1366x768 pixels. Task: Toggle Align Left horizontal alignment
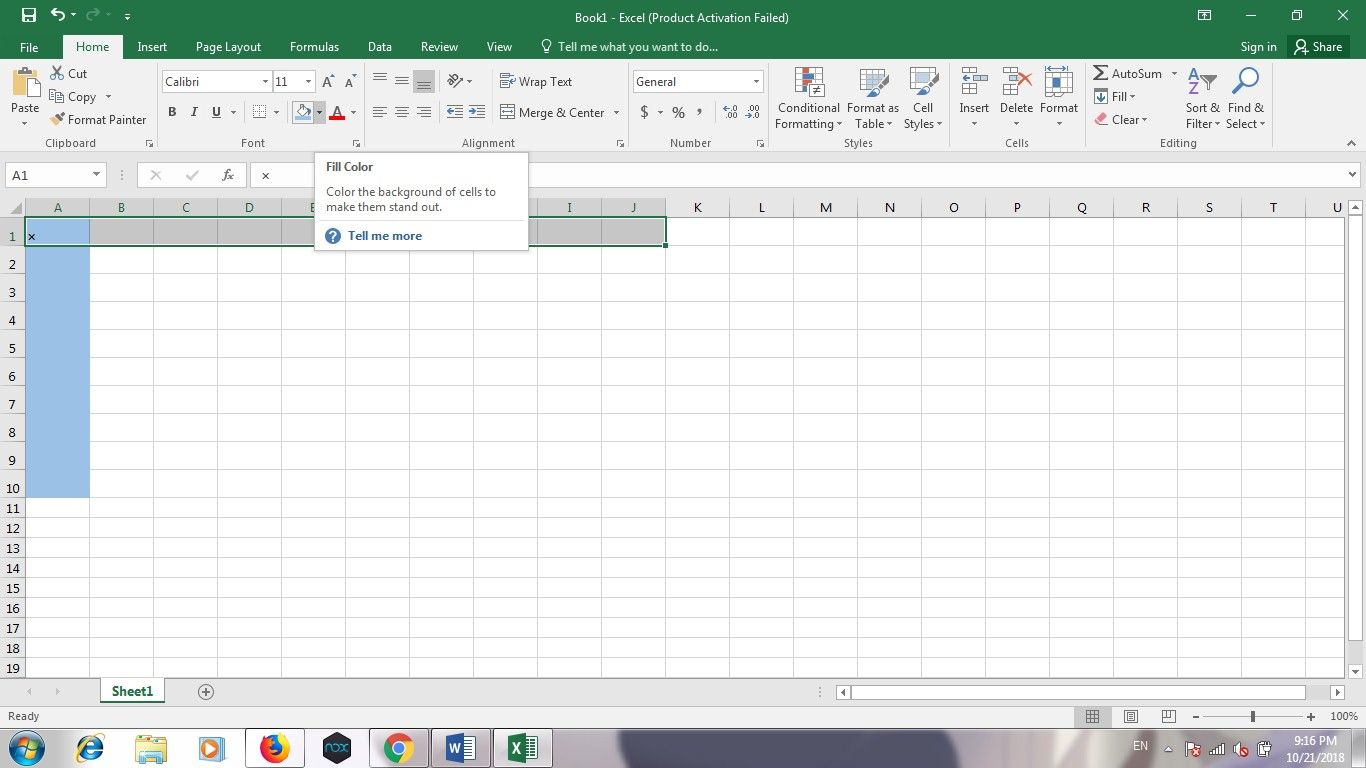click(380, 112)
